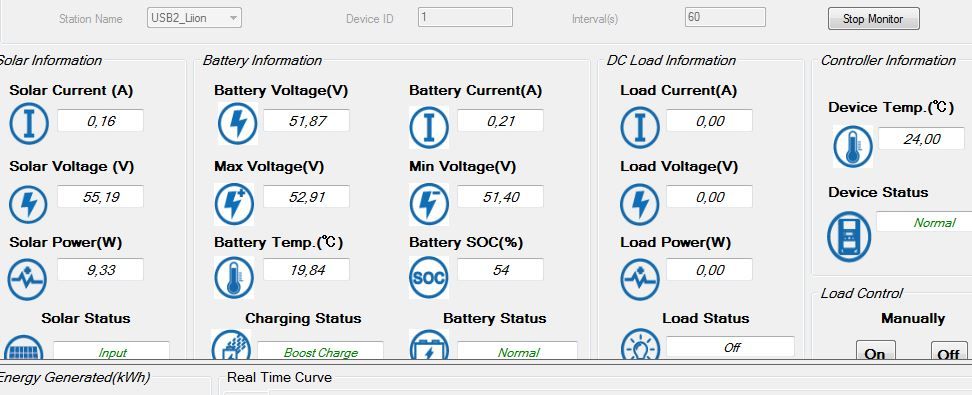Click the Load Control group title

(862, 293)
